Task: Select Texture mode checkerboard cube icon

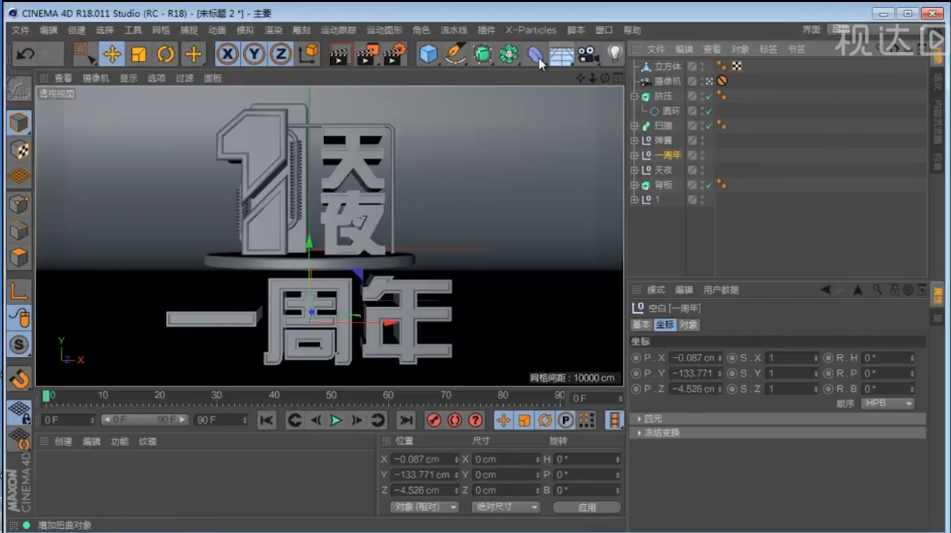Action: pos(19,150)
